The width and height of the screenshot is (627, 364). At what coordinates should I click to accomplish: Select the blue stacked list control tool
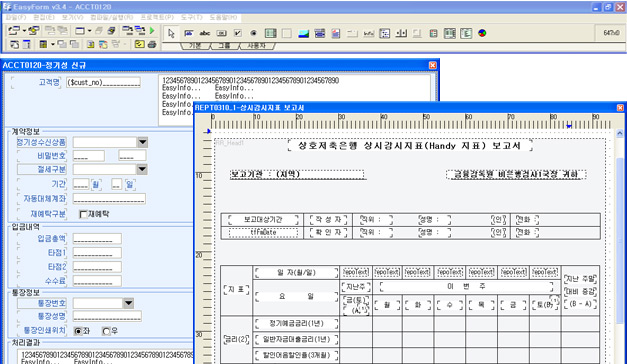319,33
